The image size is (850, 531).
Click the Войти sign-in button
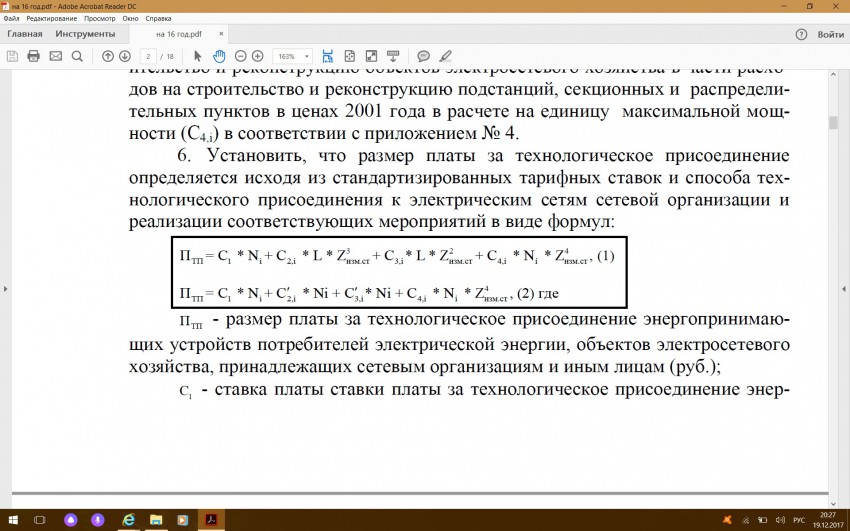830,34
